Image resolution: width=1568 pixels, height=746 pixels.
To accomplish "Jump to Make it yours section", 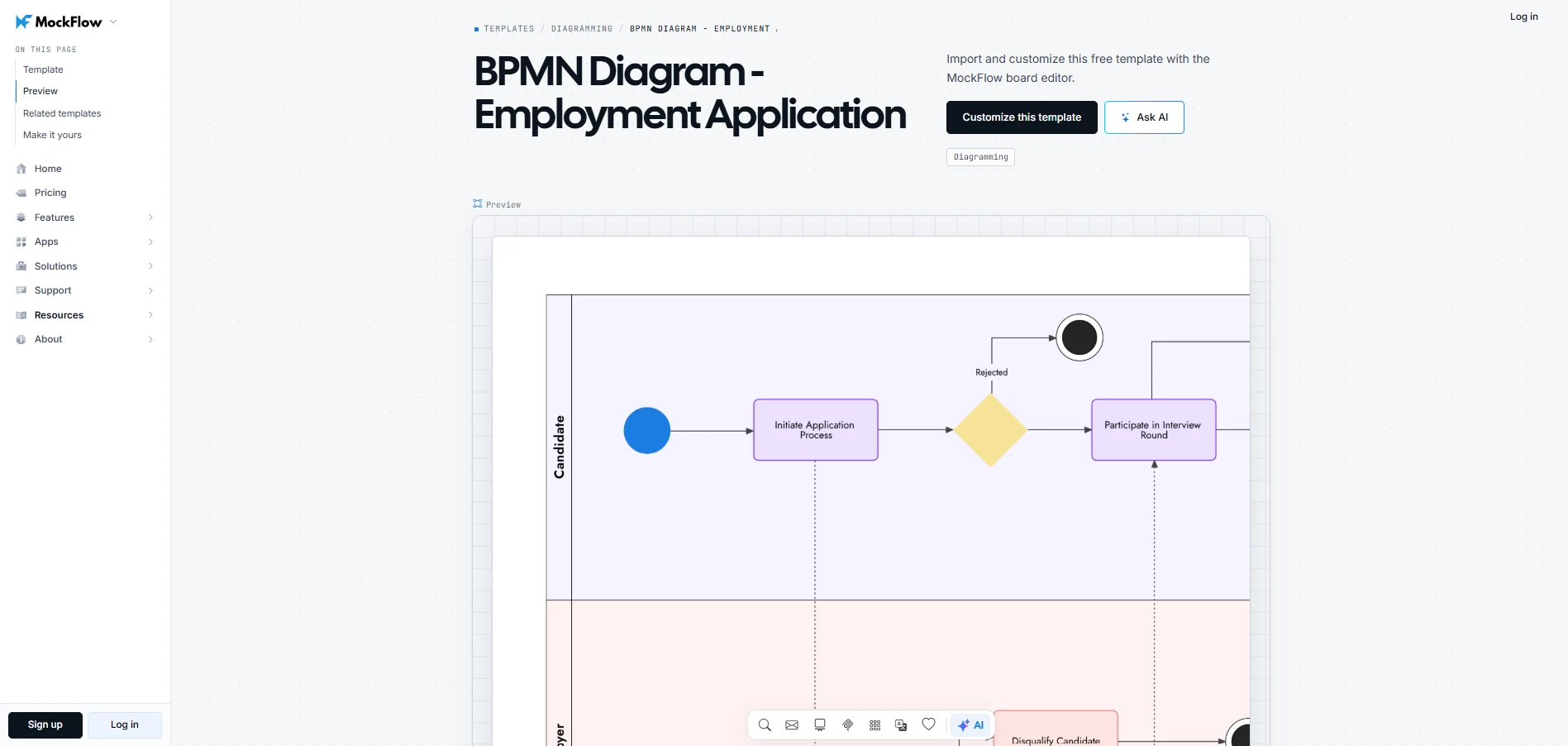I will coord(52,135).
